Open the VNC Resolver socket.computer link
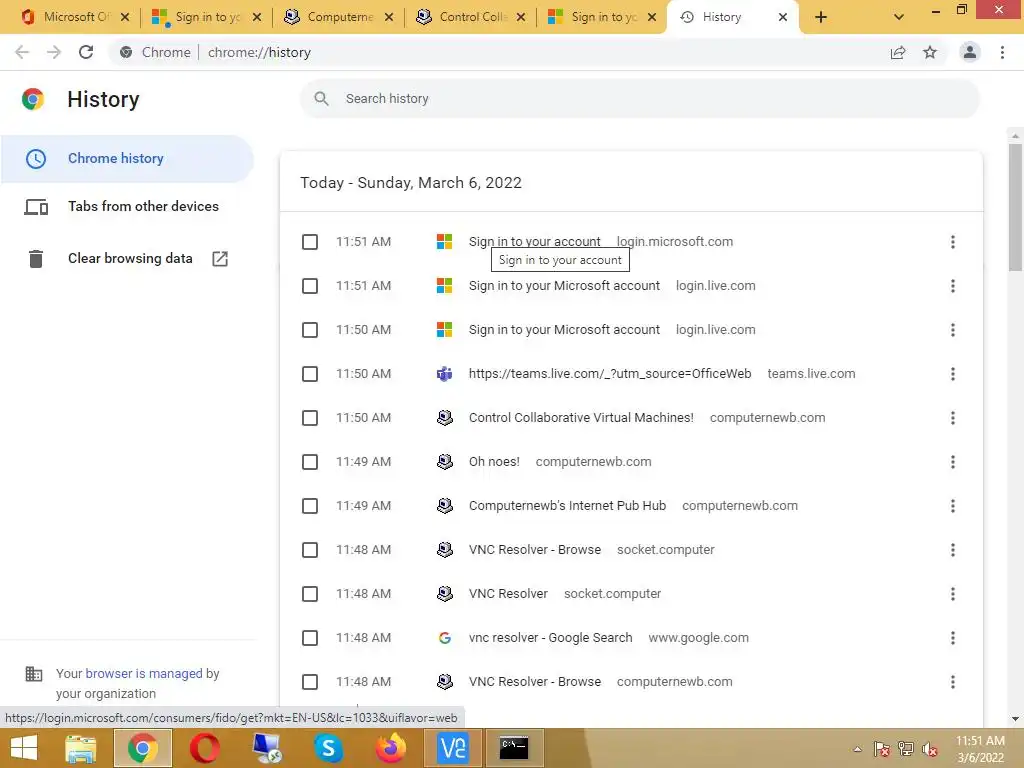Viewport: 1024px width, 768px height. click(x=507, y=594)
